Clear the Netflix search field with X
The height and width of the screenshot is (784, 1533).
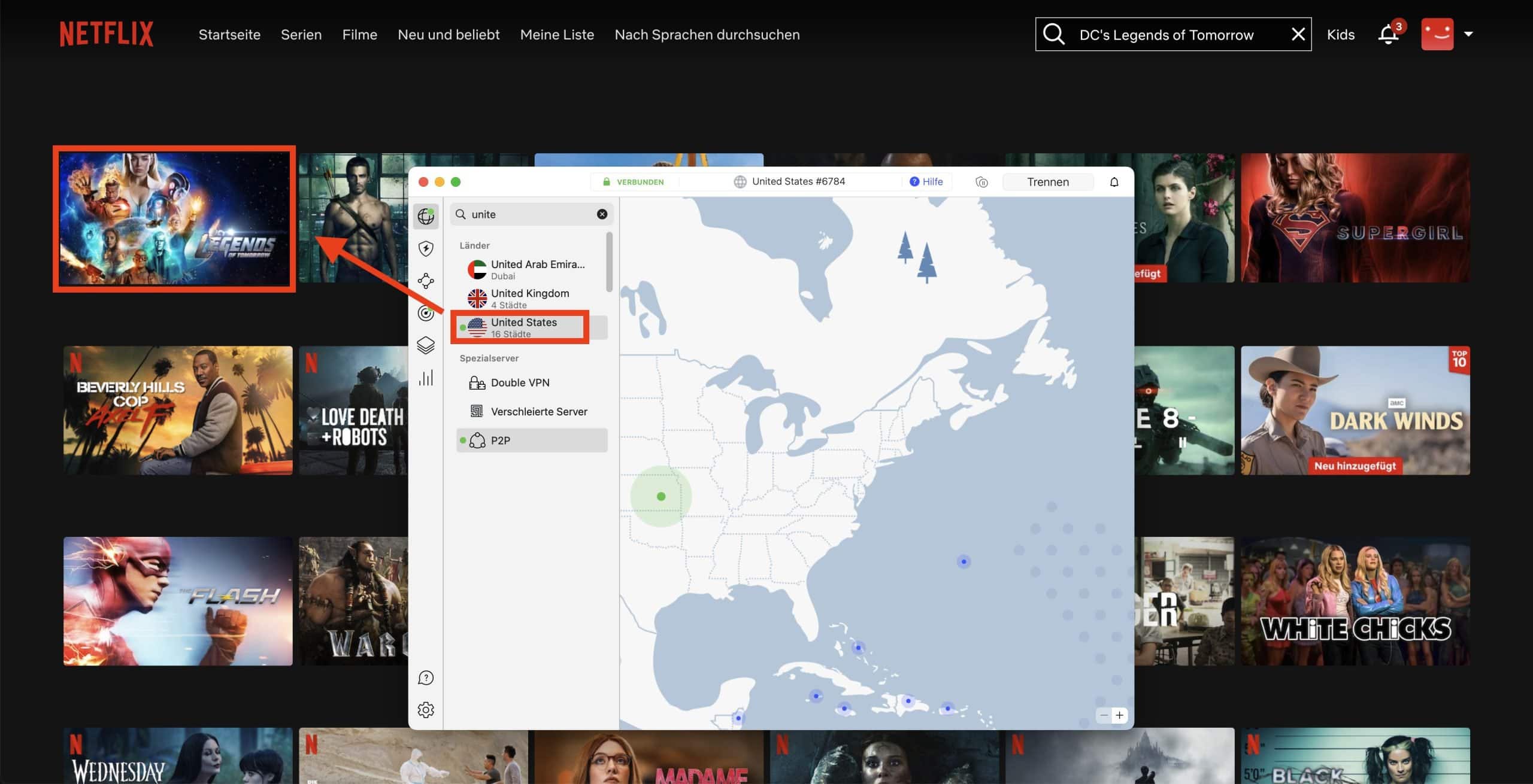point(1298,34)
